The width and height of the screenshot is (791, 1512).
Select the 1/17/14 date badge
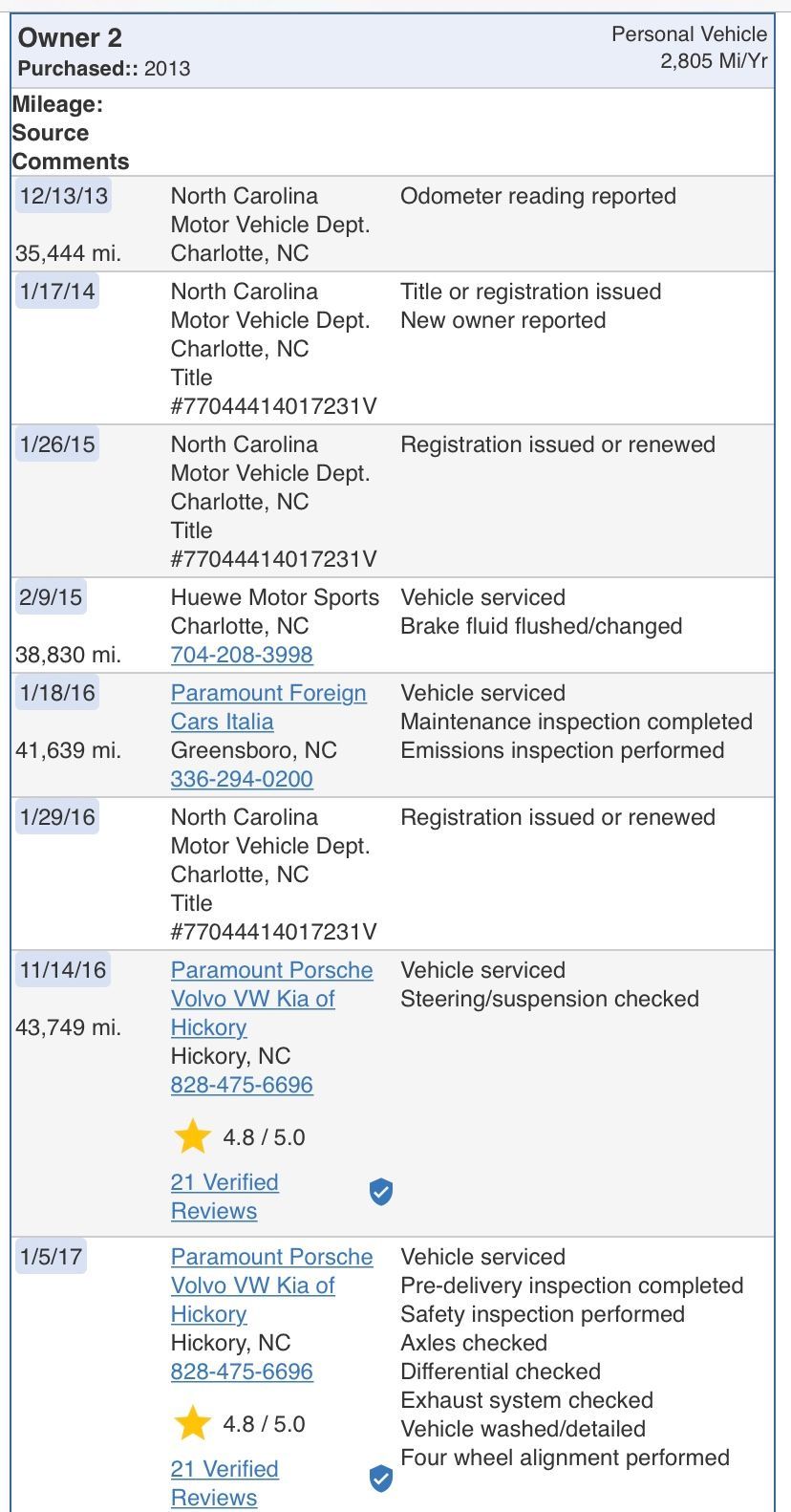57,292
